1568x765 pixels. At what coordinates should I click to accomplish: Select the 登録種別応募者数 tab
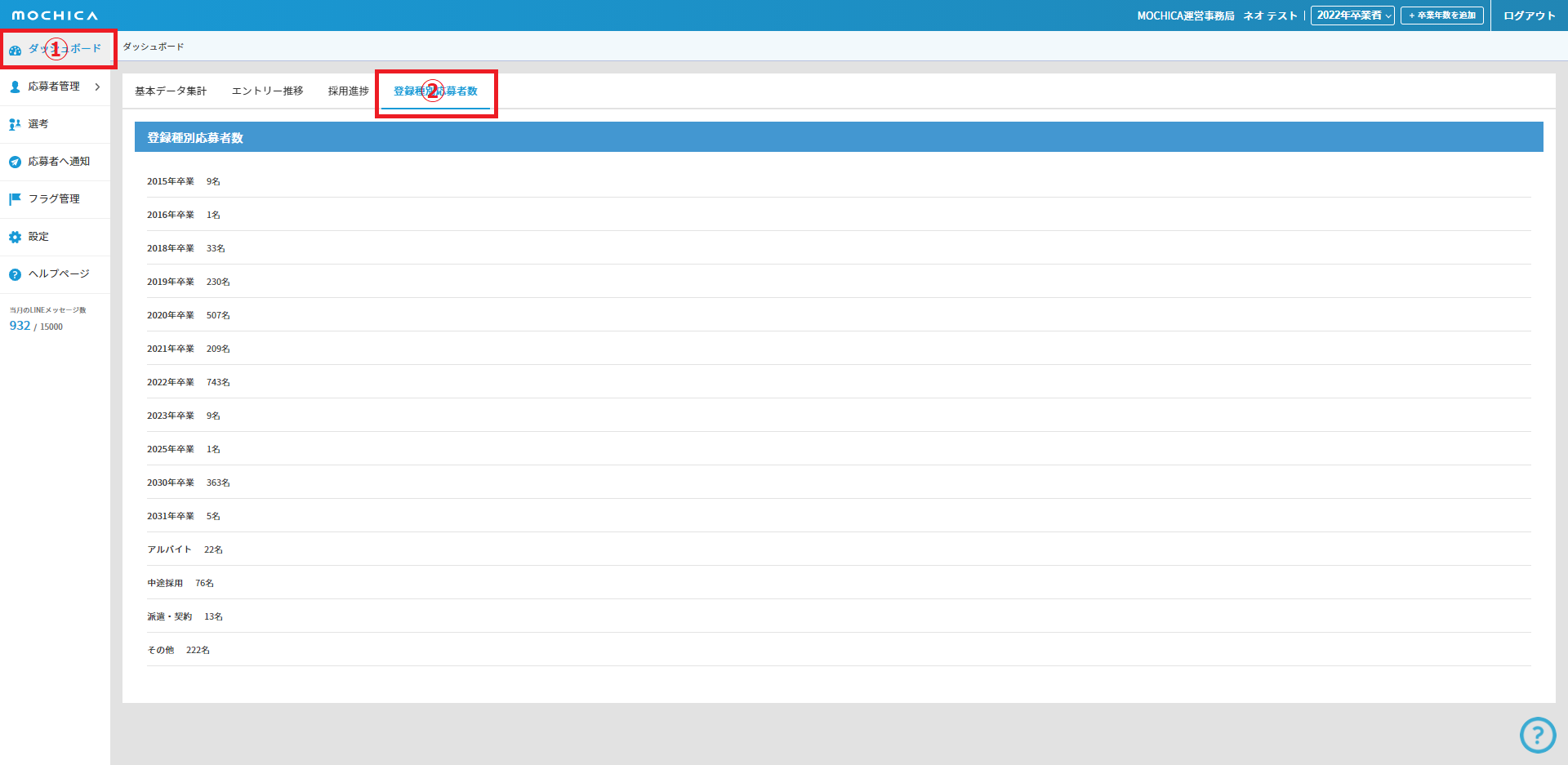tap(435, 91)
